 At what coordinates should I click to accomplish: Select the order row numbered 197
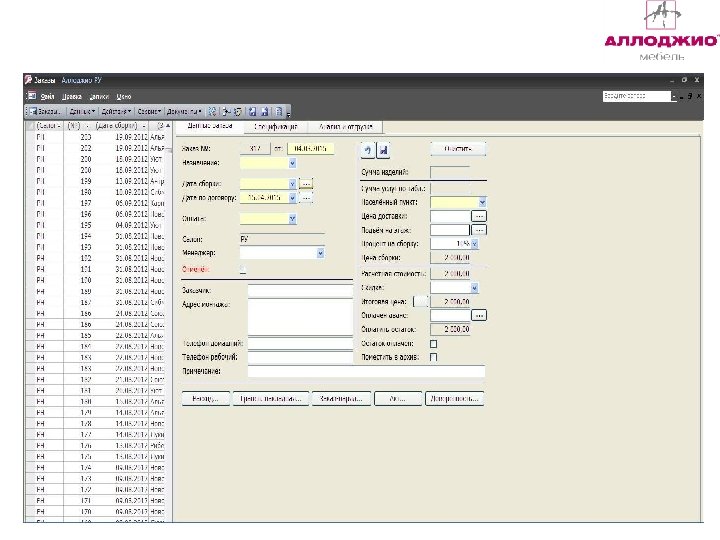(x=95, y=203)
